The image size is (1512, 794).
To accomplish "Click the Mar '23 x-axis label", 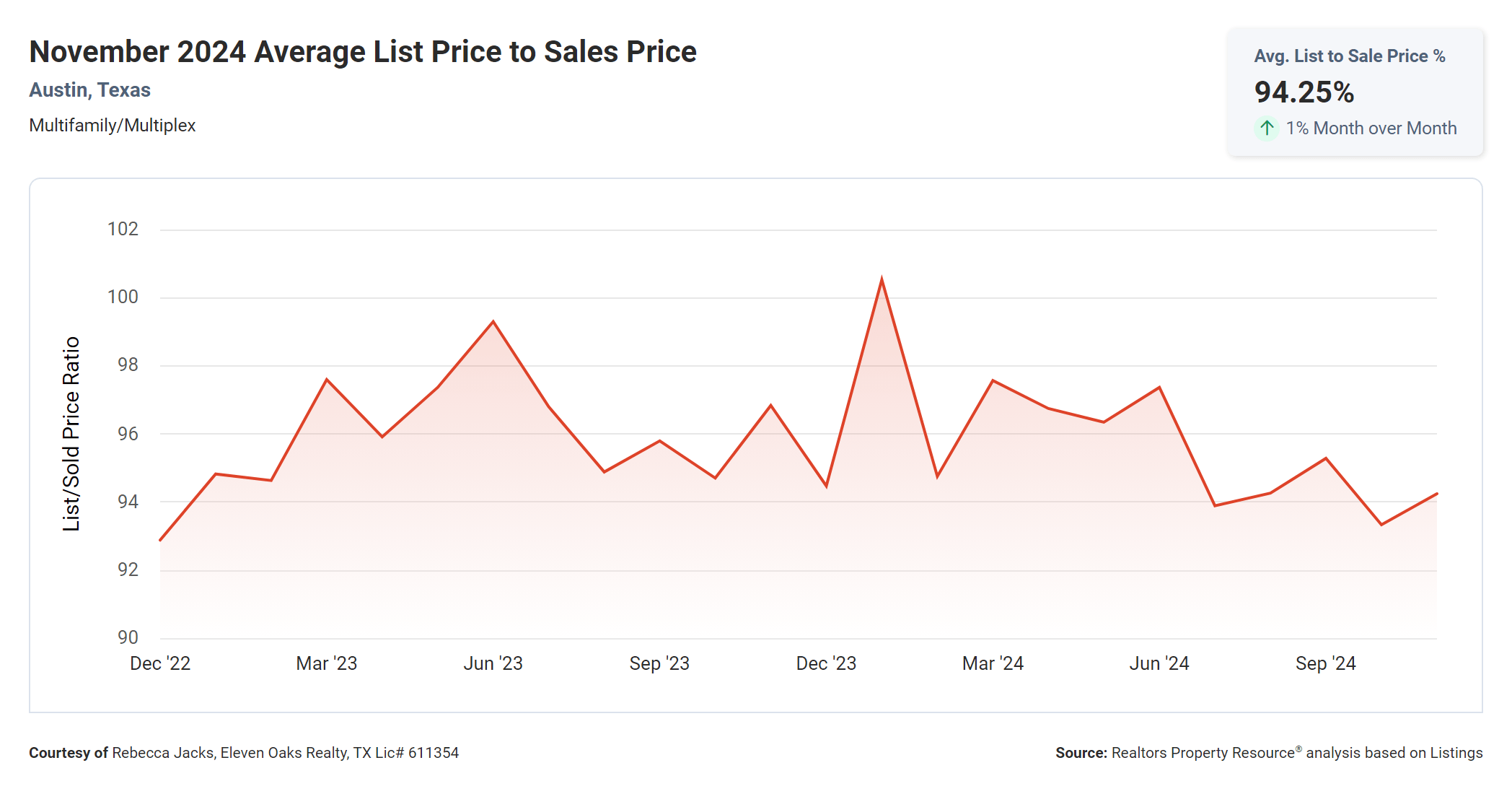I will pos(326,663).
